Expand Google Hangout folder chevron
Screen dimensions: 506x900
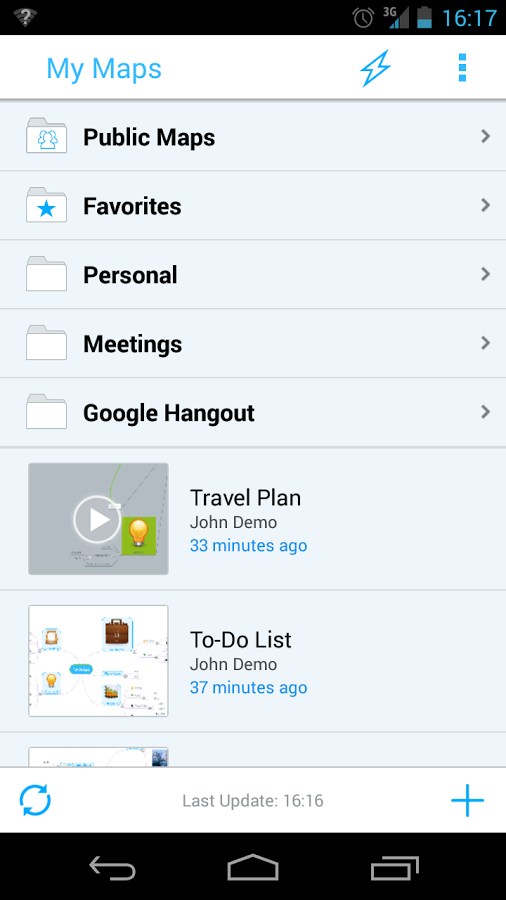click(485, 412)
